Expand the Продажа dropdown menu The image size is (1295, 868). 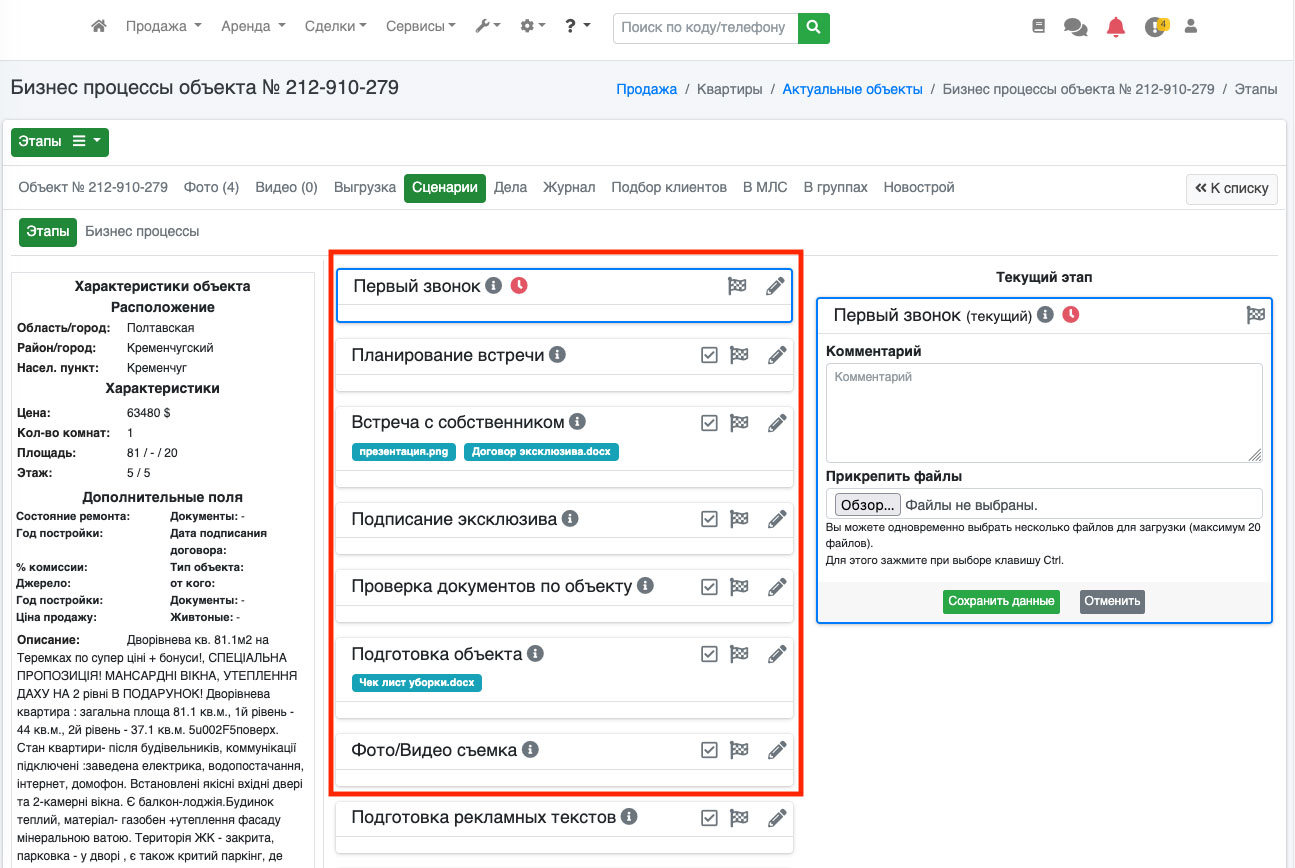(x=163, y=27)
